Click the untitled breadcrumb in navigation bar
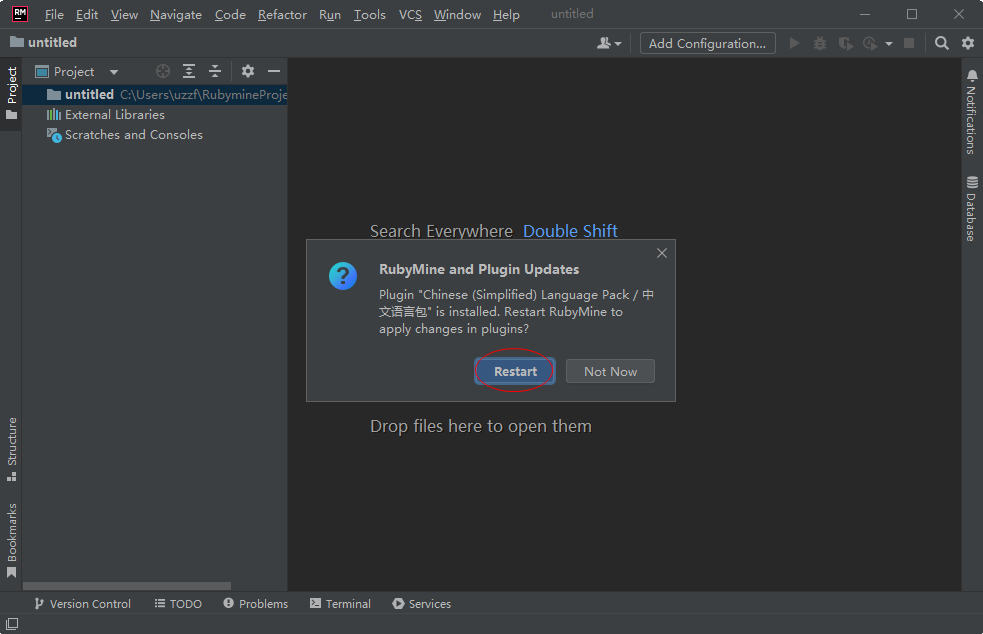Image resolution: width=983 pixels, height=634 pixels. [x=44, y=43]
